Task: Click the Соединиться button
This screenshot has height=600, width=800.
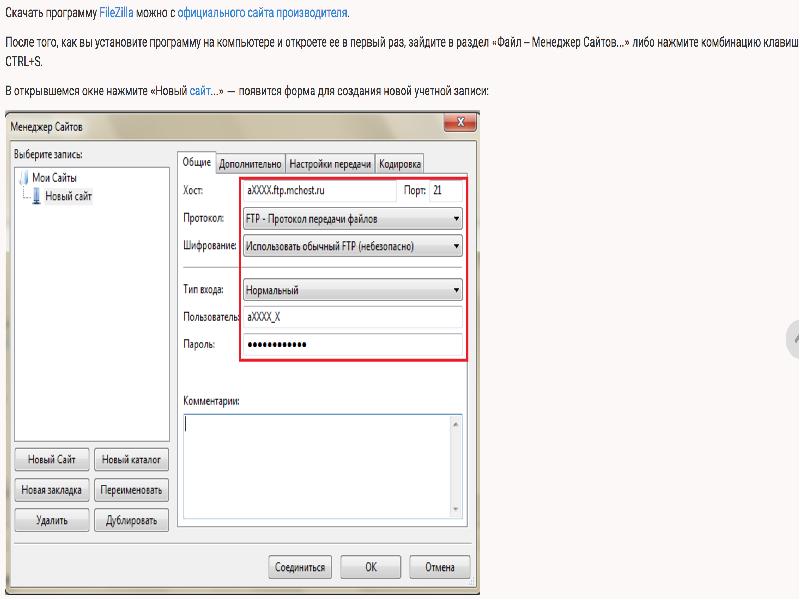Action: (300, 567)
